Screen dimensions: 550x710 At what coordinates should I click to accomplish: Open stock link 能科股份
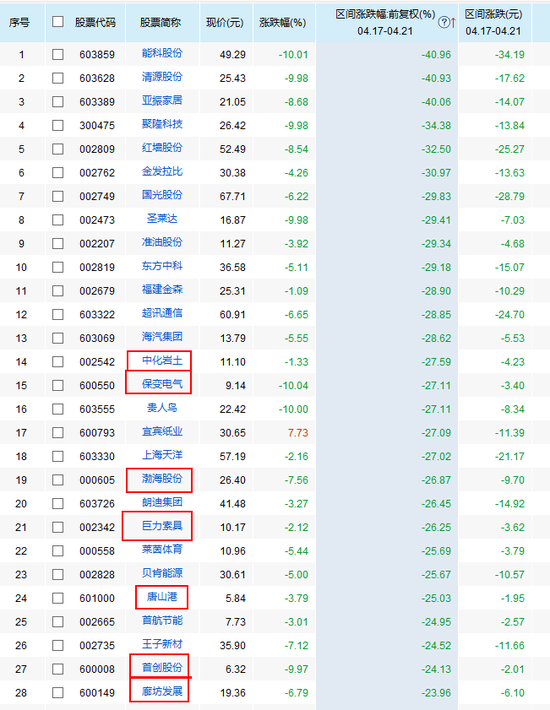[x=162, y=53]
